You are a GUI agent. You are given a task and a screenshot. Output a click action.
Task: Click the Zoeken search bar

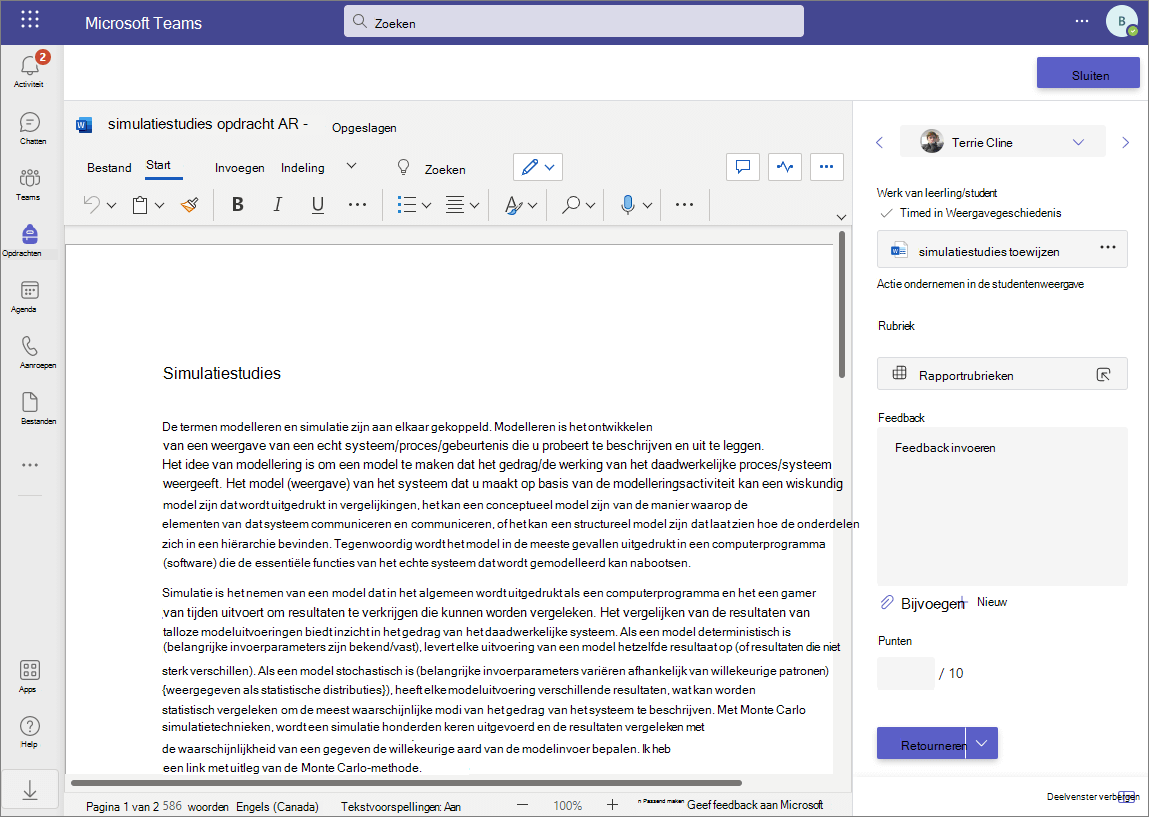pyautogui.click(x=574, y=21)
